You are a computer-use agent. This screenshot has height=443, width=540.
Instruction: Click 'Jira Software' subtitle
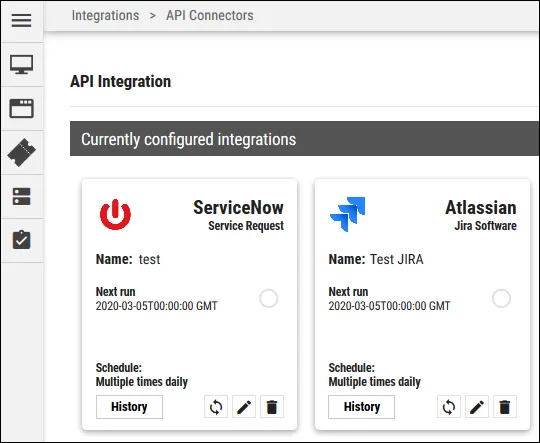485,226
